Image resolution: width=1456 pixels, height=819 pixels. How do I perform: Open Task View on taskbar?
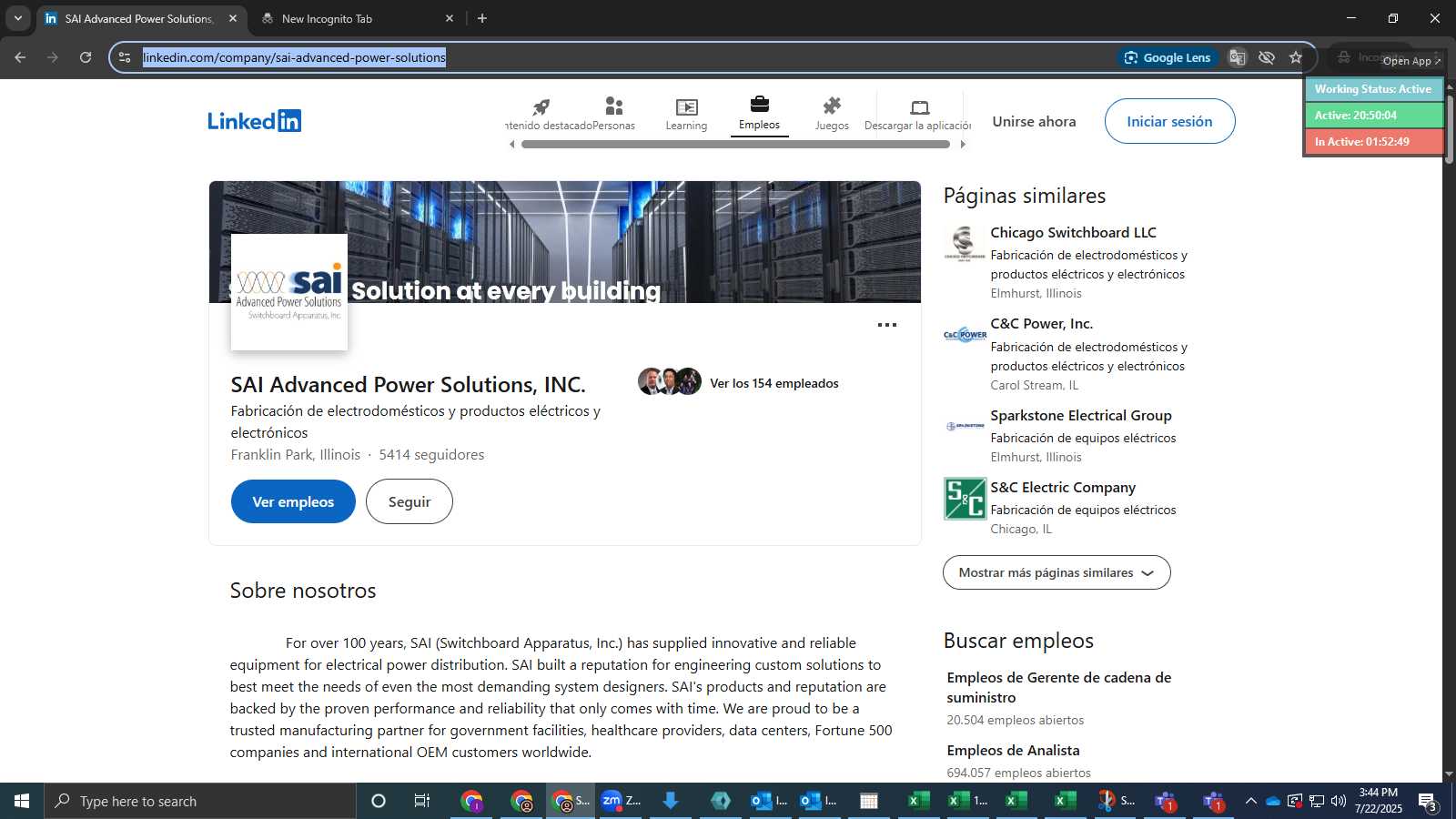pyautogui.click(x=421, y=801)
